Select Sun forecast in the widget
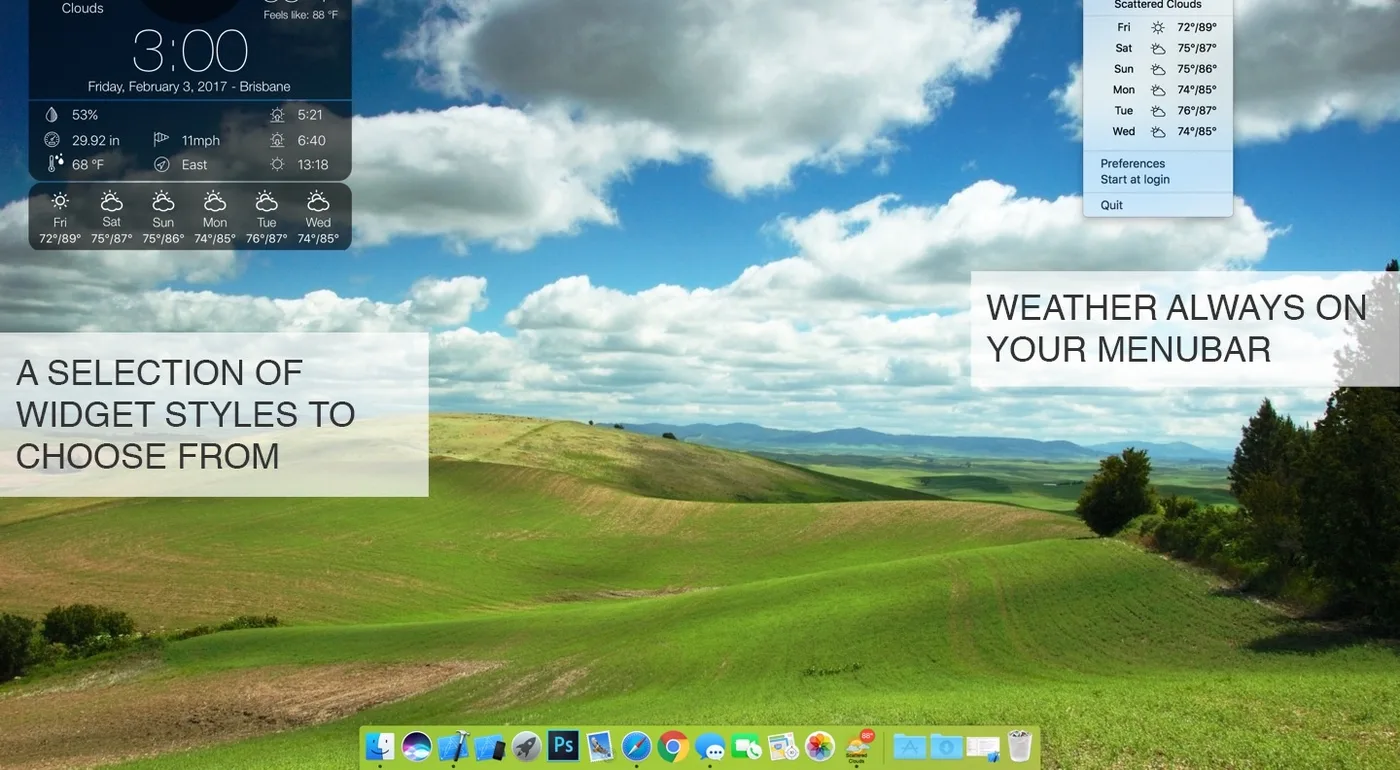Image resolution: width=1400 pixels, height=770 pixels. coord(163,217)
